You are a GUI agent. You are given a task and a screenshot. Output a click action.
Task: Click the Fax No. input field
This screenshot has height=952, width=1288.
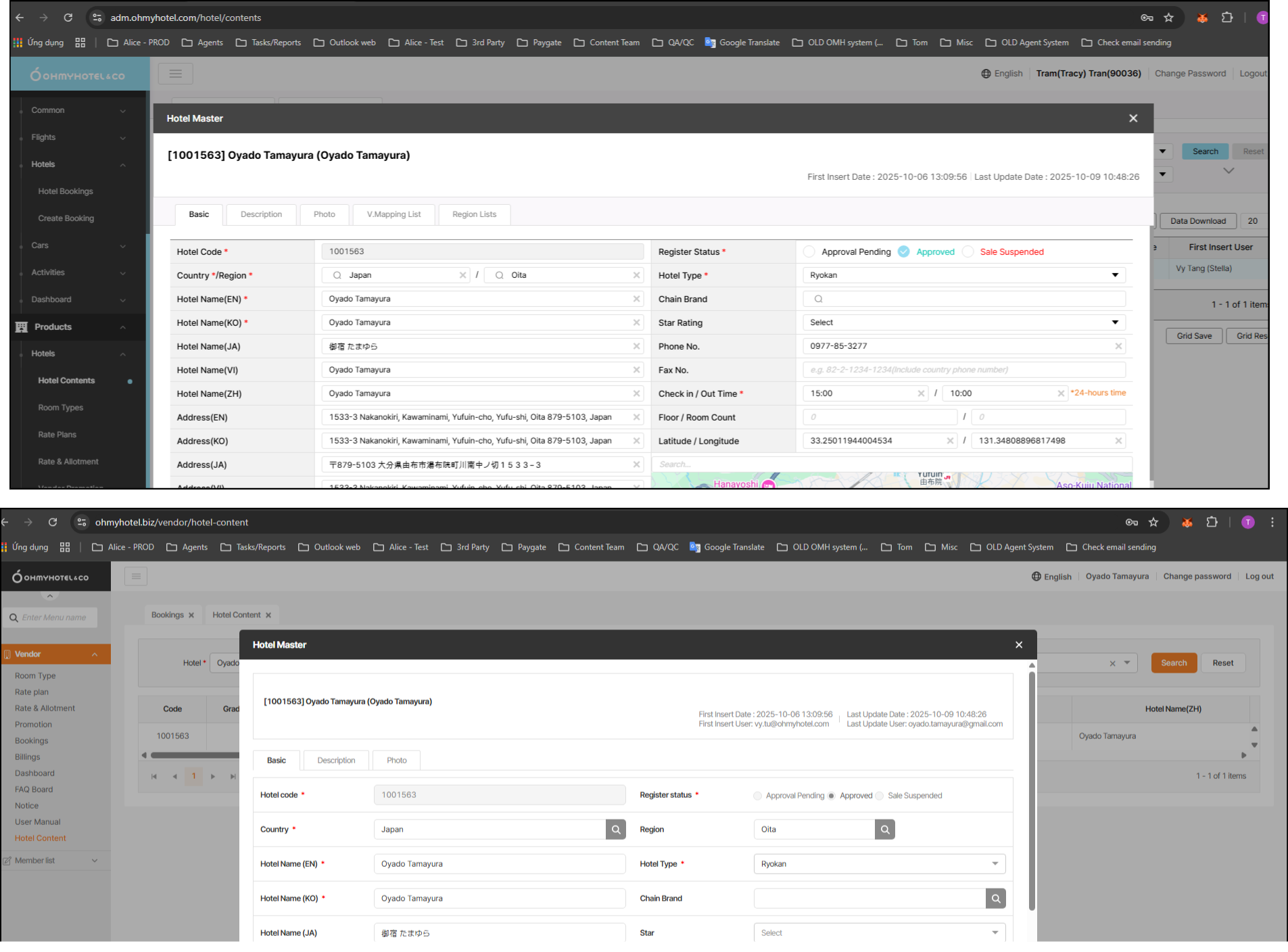point(963,370)
